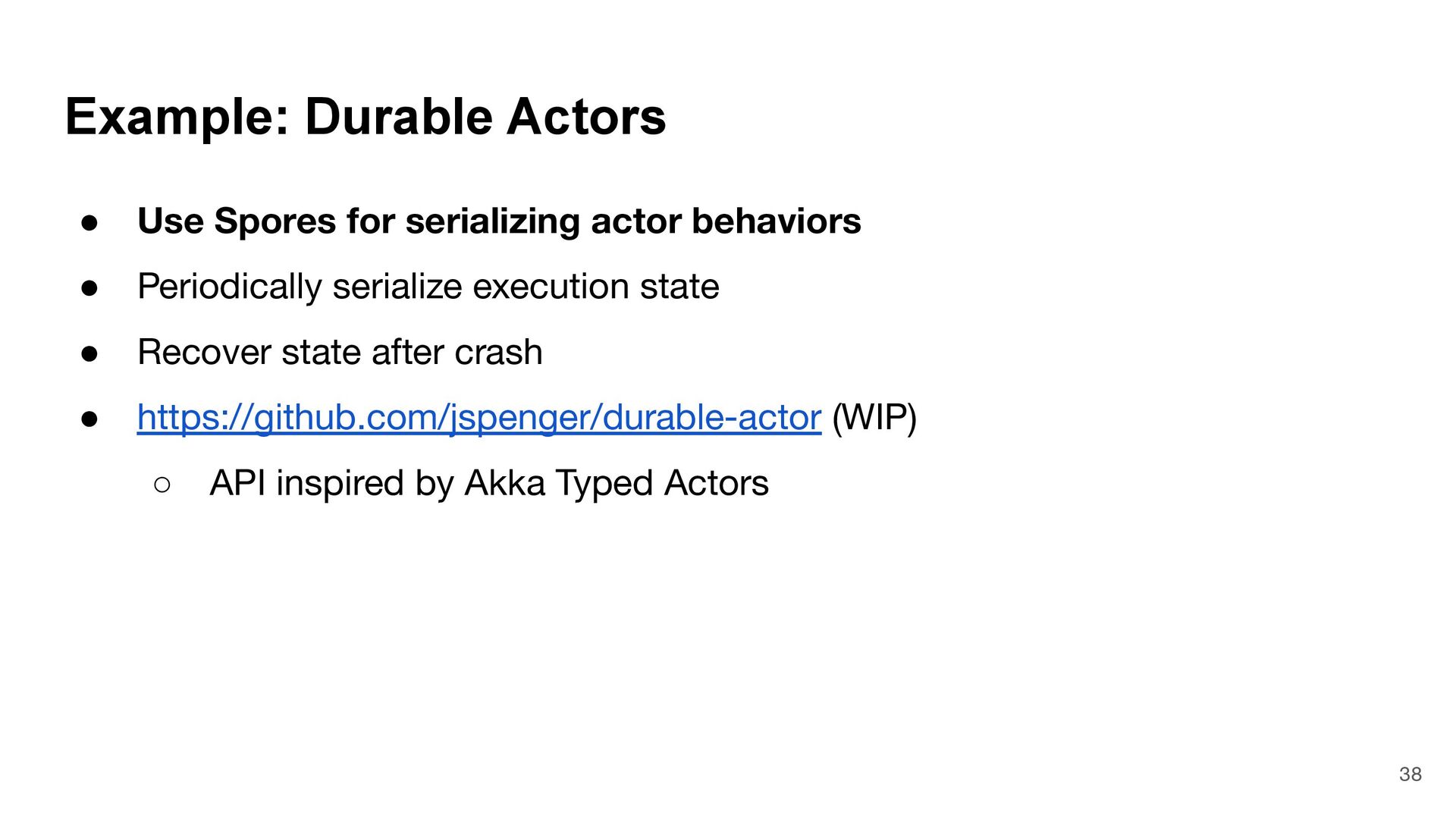
Task: Click the slide number 38
Action: [x=1410, y=774]
